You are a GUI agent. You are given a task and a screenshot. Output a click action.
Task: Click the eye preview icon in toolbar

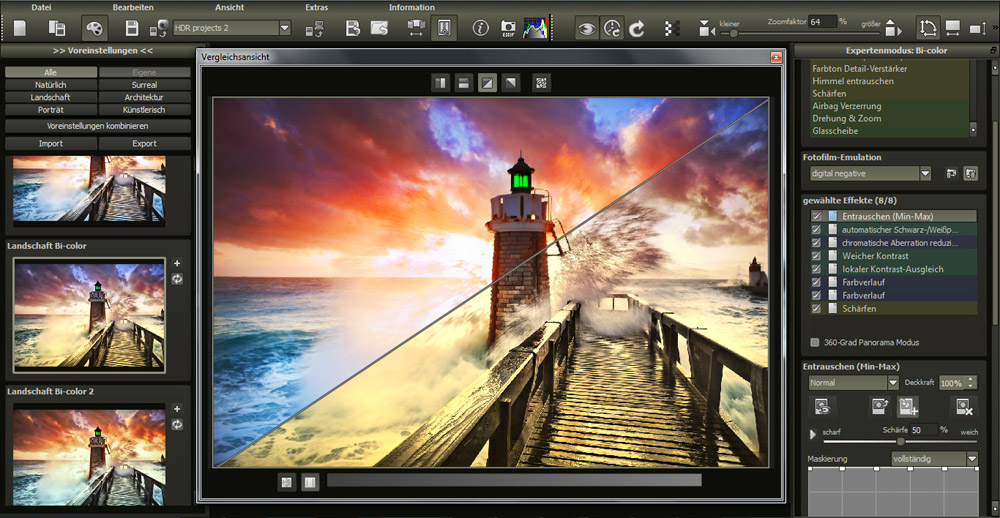coord(587,28)
